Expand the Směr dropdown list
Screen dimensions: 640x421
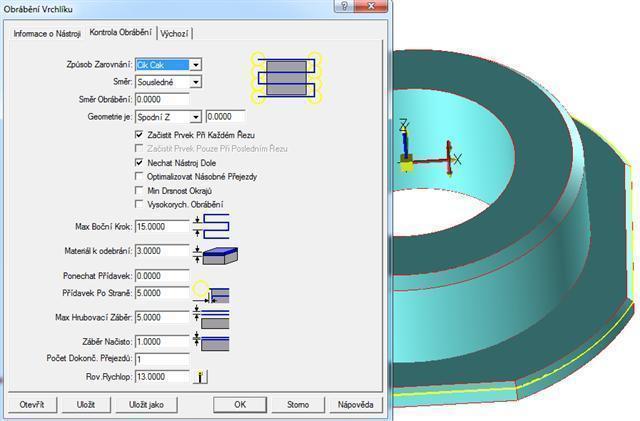coord(196,82)
